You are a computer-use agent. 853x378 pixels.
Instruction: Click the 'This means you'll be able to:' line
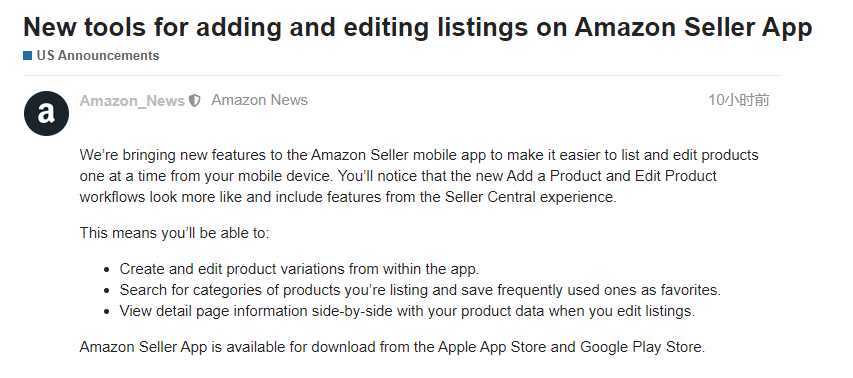[x=175, y=233]
